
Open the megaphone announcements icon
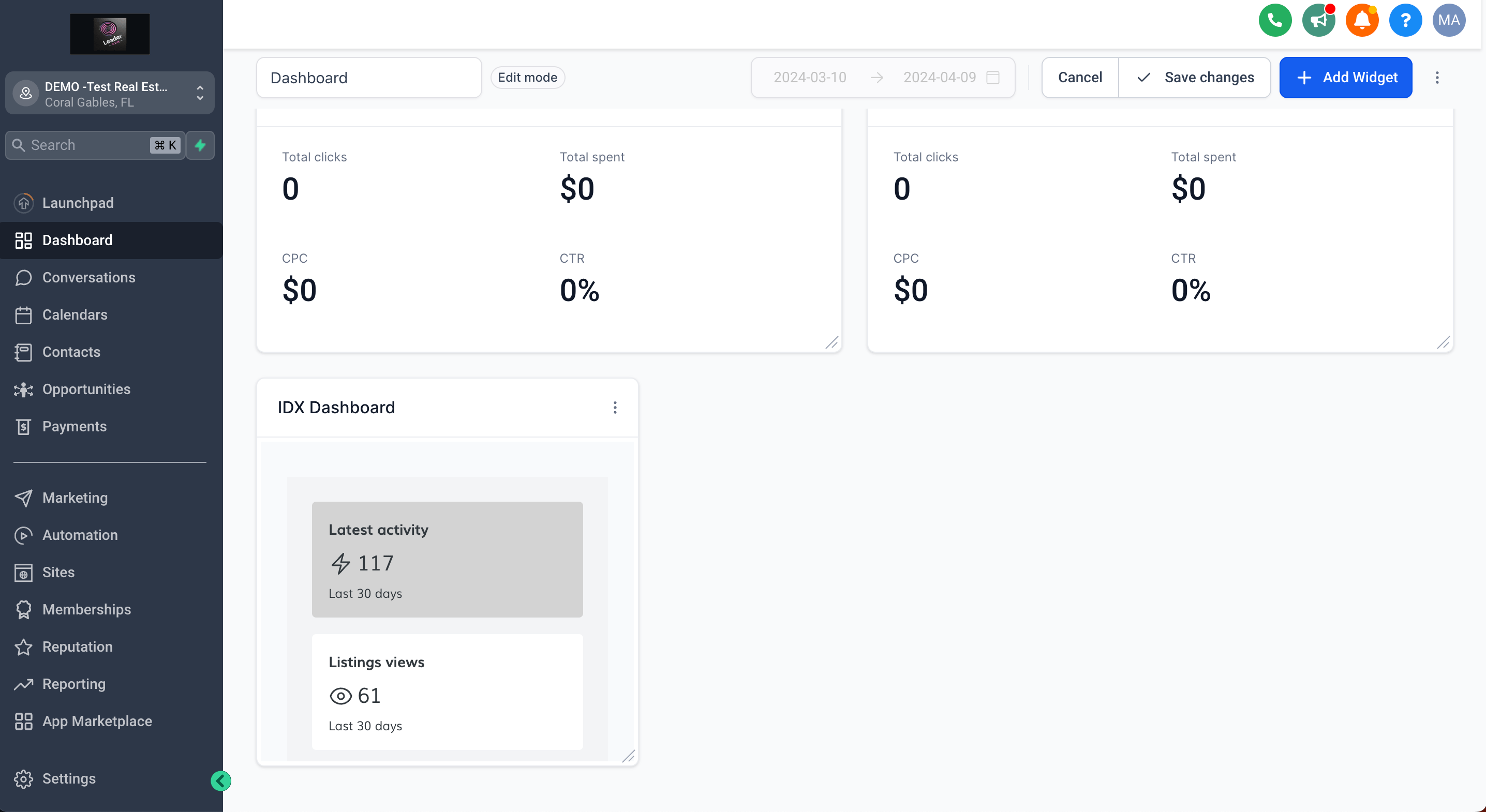coord(1318,21)
